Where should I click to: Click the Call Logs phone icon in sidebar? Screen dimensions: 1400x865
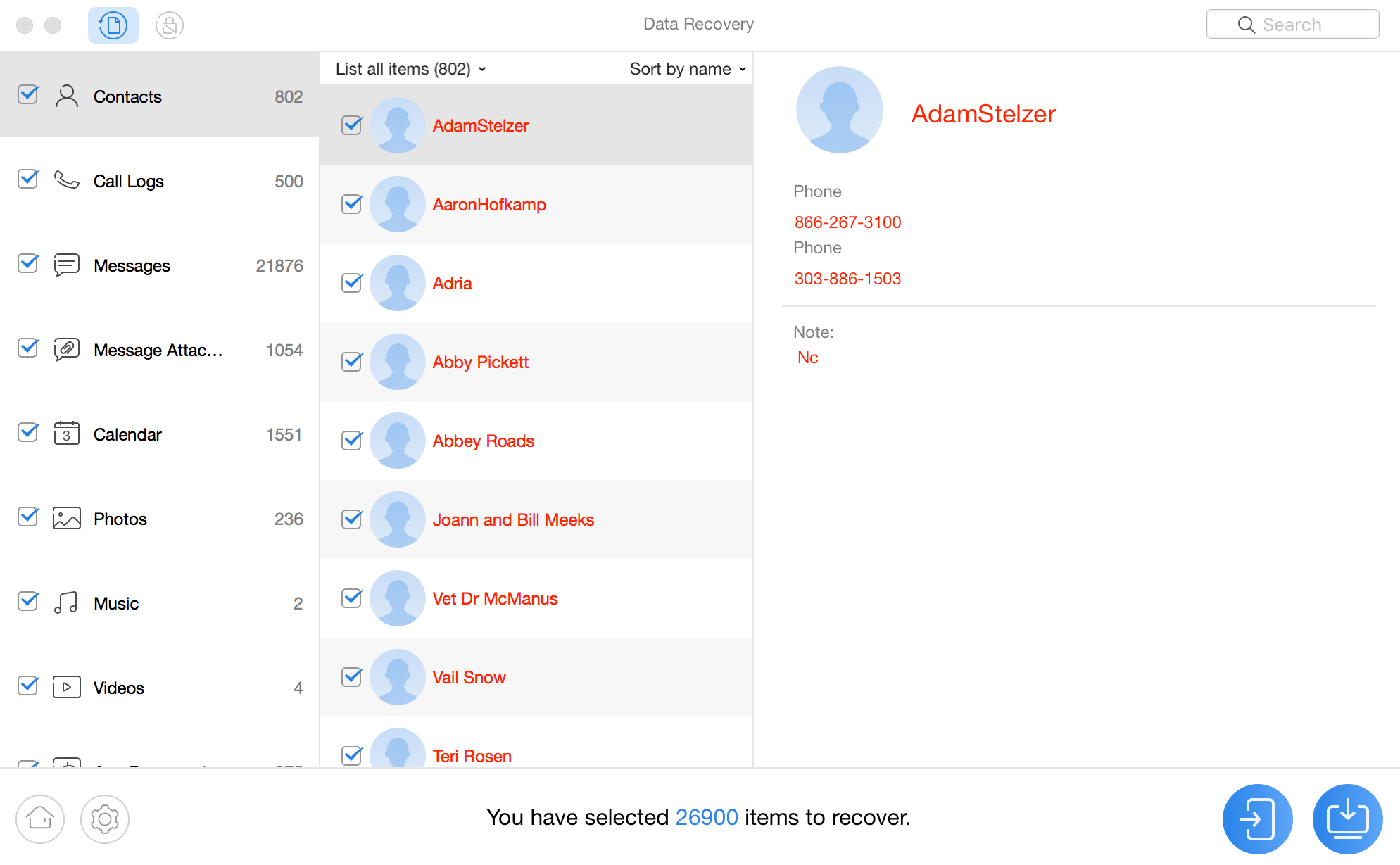pos(67,181)
